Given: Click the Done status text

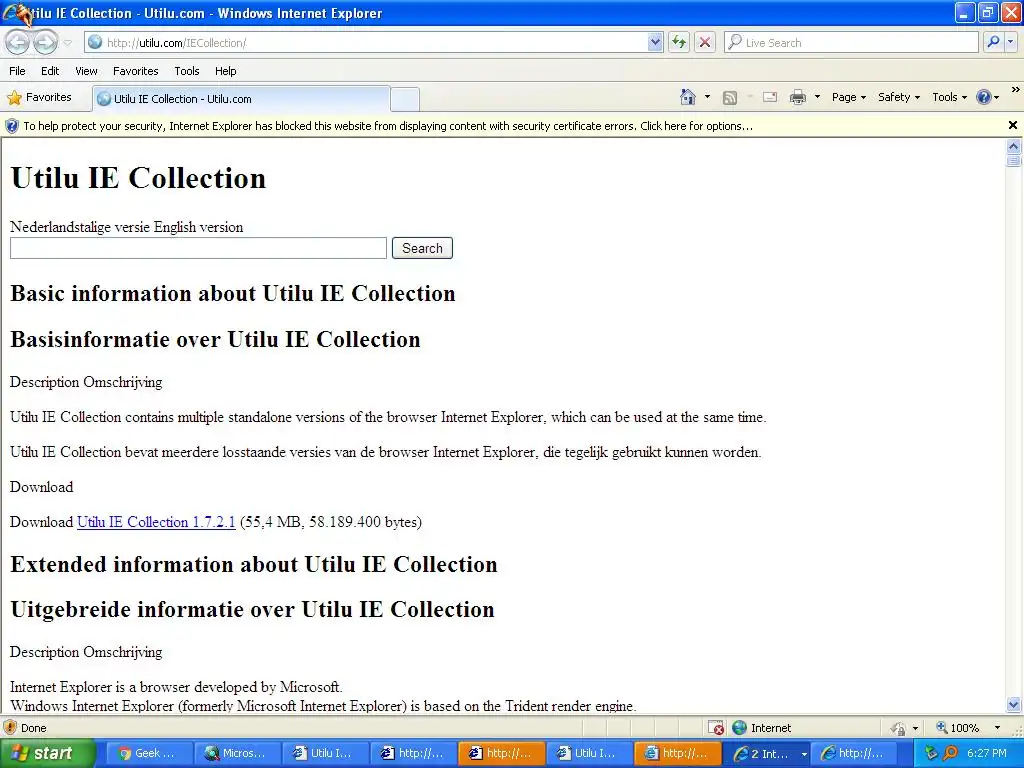Looking at the screenshot, I should pos(33,728).
